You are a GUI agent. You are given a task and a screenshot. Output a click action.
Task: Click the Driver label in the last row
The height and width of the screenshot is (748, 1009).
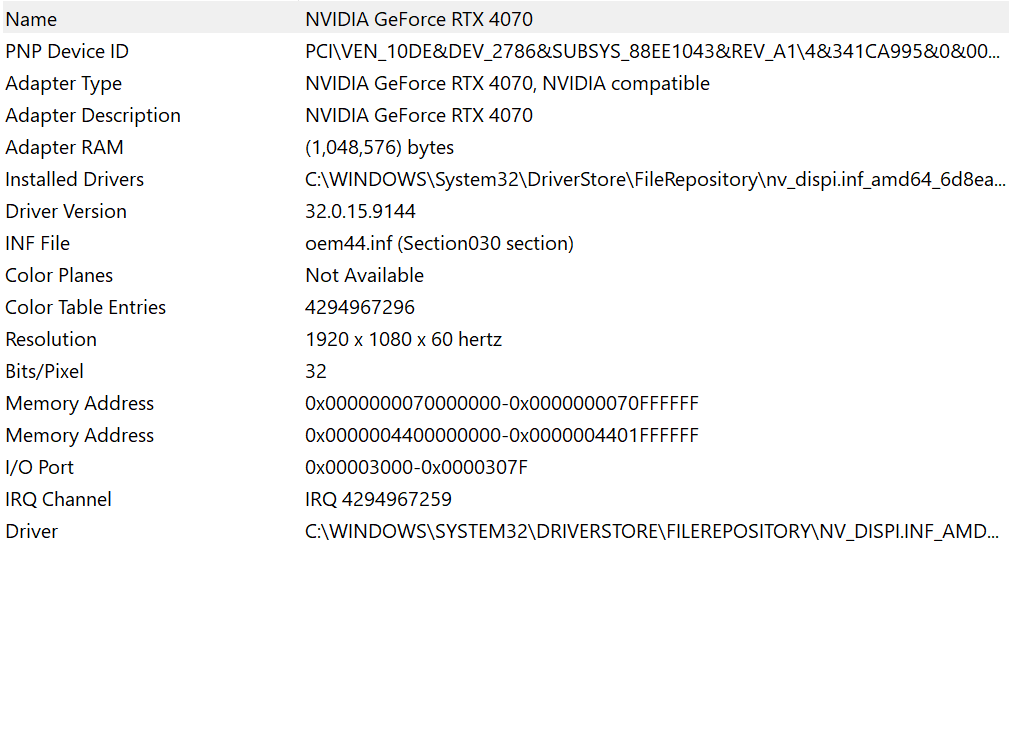click(31, 531)
